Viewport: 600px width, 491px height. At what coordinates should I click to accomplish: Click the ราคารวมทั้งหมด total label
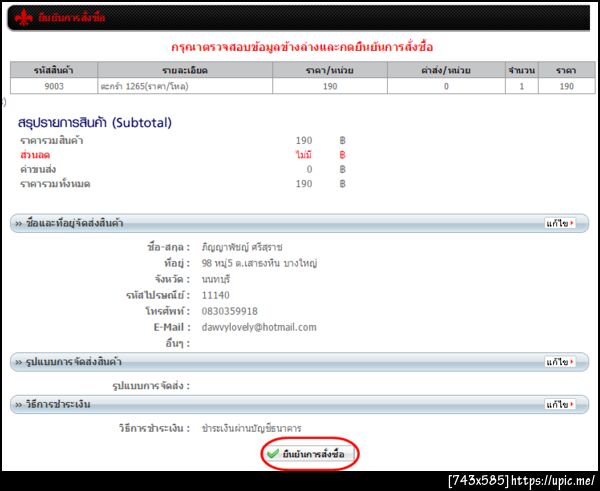(55, 184)
